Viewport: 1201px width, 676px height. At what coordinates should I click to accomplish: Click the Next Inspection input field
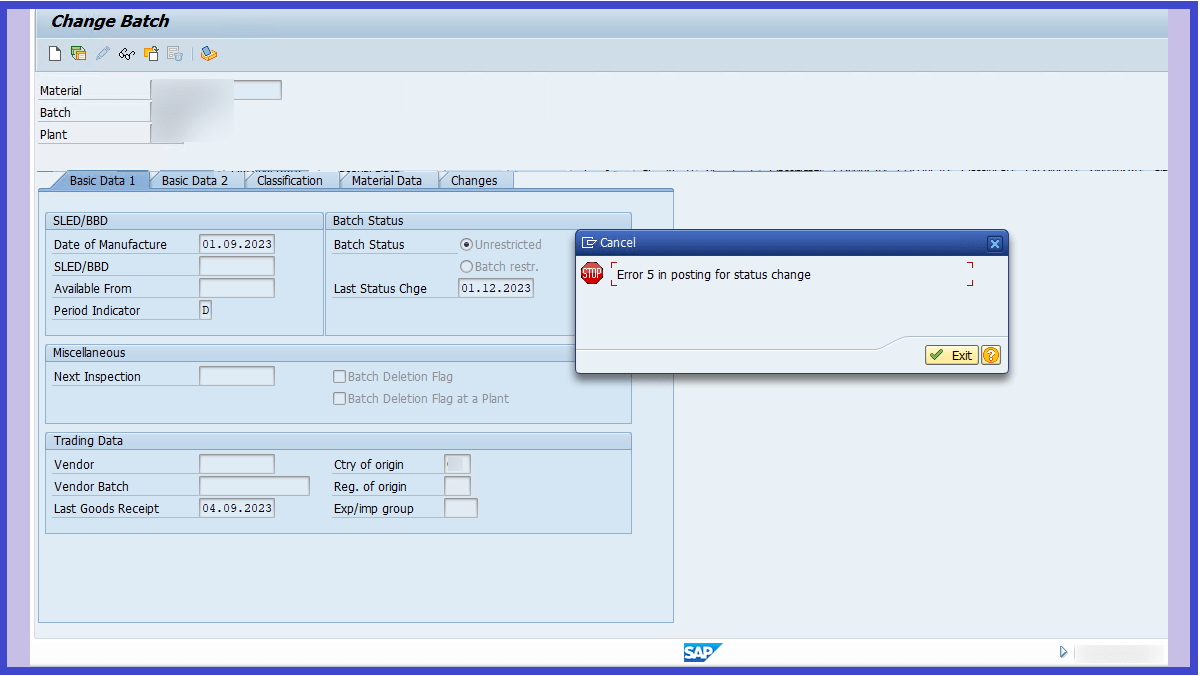[237, 376]
